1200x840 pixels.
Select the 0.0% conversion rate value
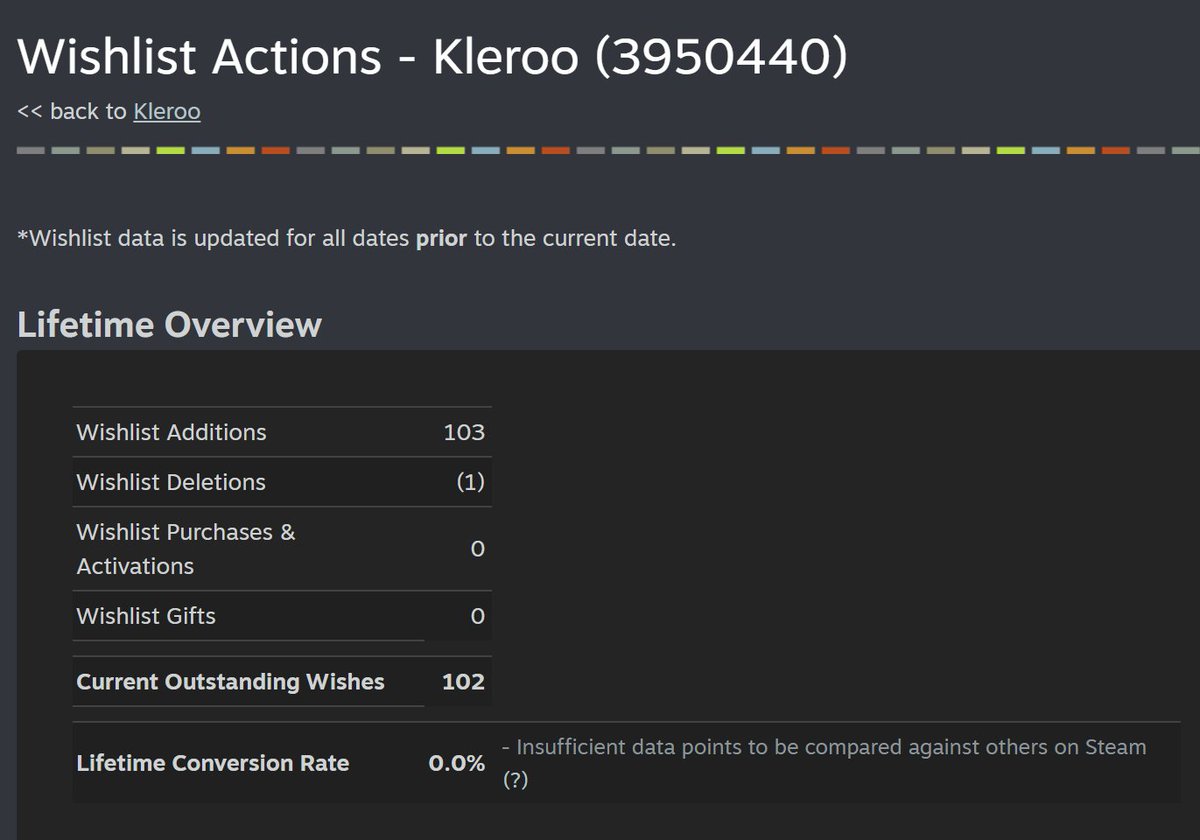click(x=457, y=763)
